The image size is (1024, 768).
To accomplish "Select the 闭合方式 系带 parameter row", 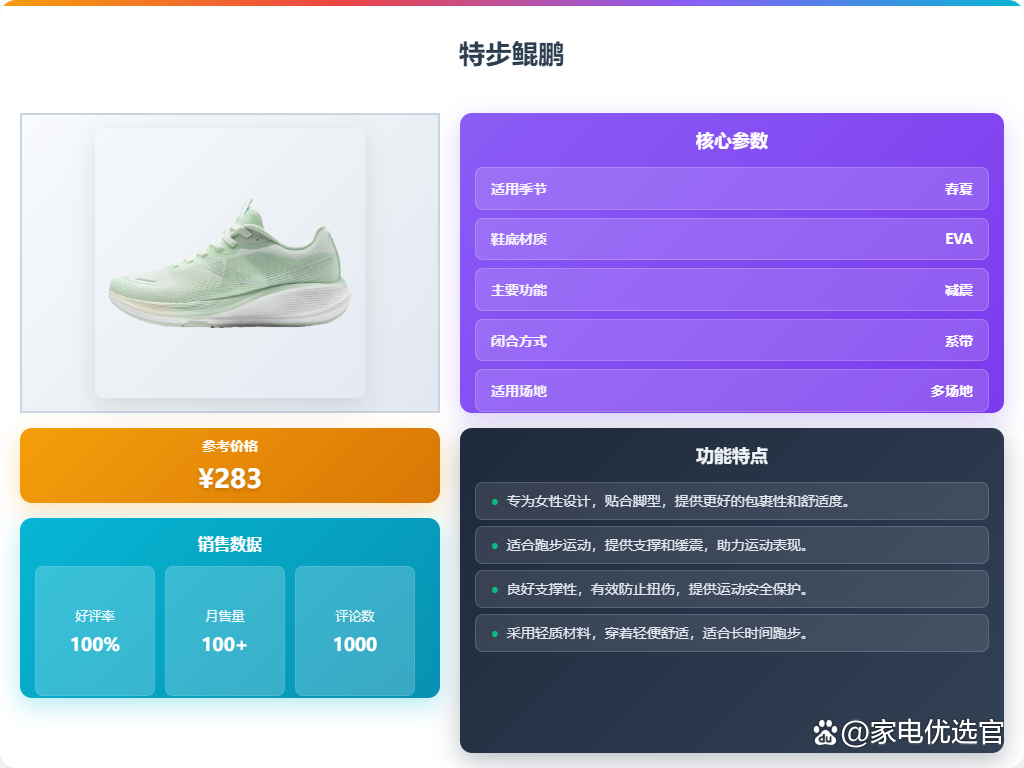I will [x=731, y=340].
